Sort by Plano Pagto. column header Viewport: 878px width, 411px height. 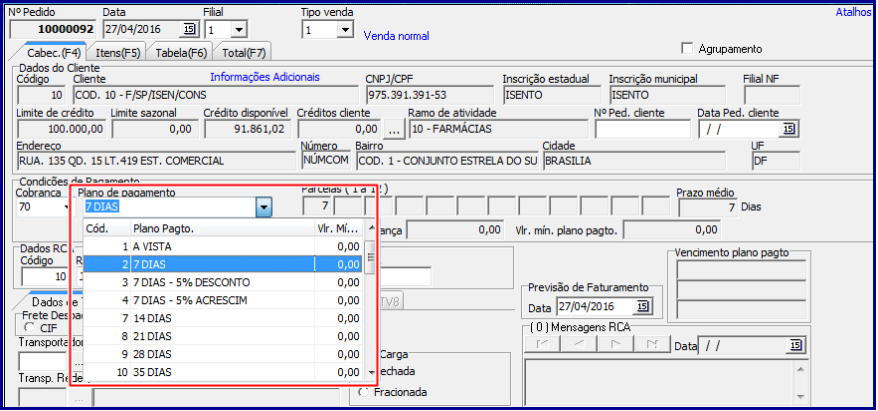222,228
